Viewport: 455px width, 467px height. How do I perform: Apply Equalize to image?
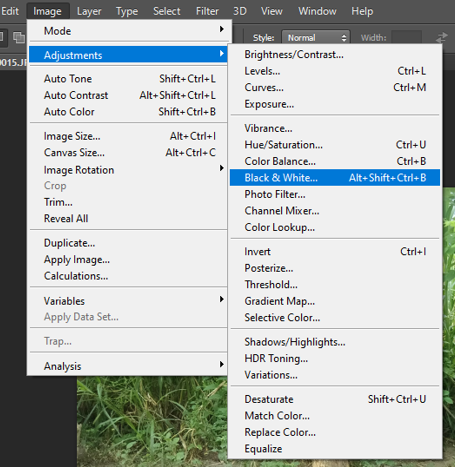335,449
